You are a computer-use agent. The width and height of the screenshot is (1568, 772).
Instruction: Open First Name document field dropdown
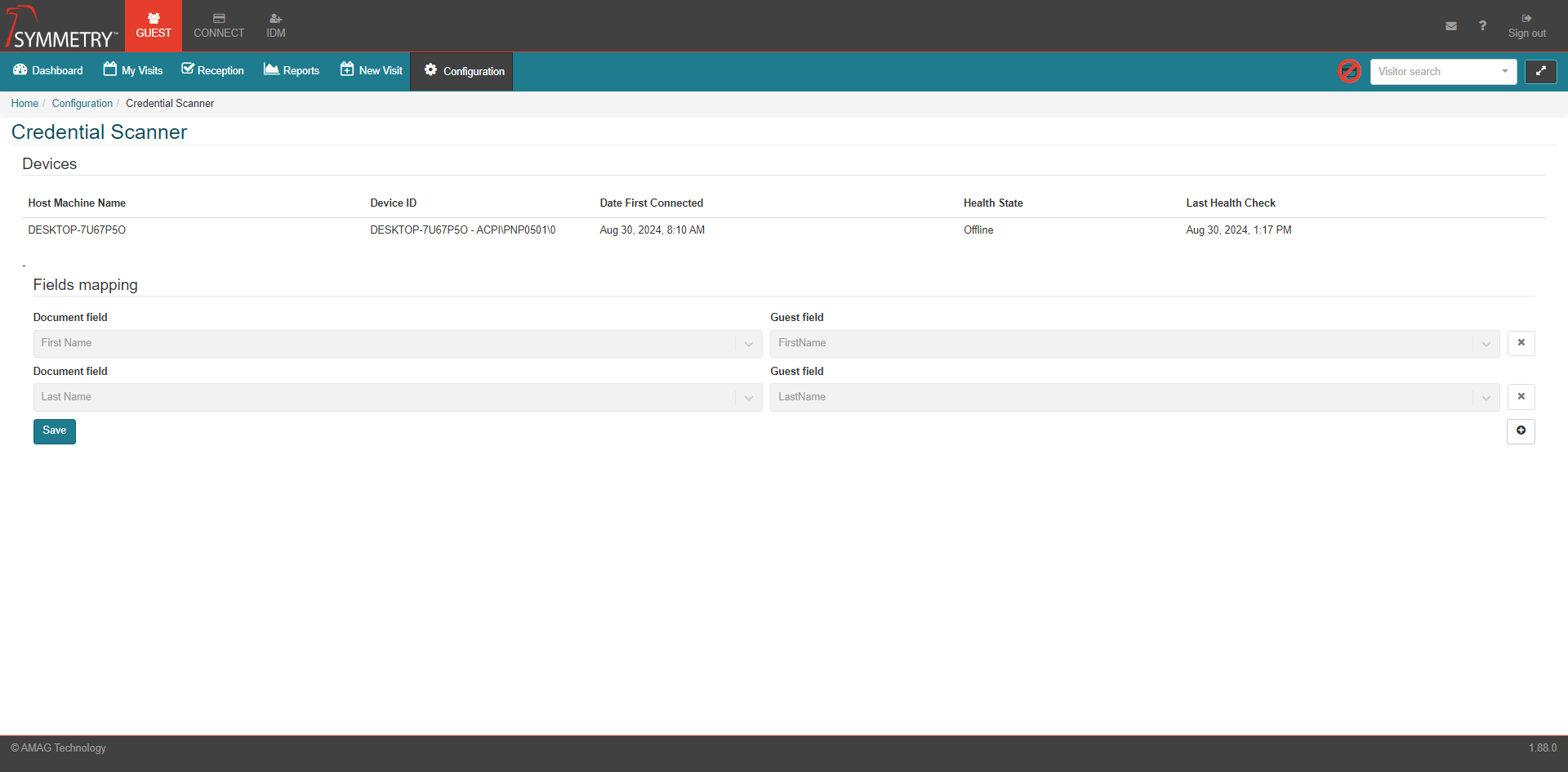398,344
